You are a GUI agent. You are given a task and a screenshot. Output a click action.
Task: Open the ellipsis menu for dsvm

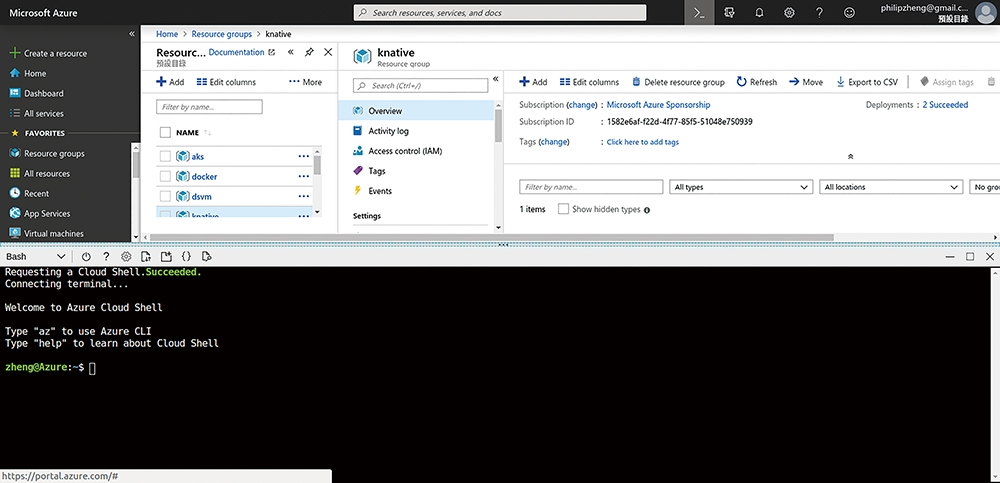pos(304,197)
